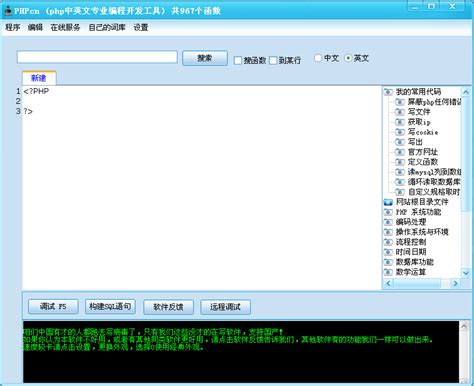
Task: Click the 搜索 button
Action: pyautogui.click(x=205, y=58)
